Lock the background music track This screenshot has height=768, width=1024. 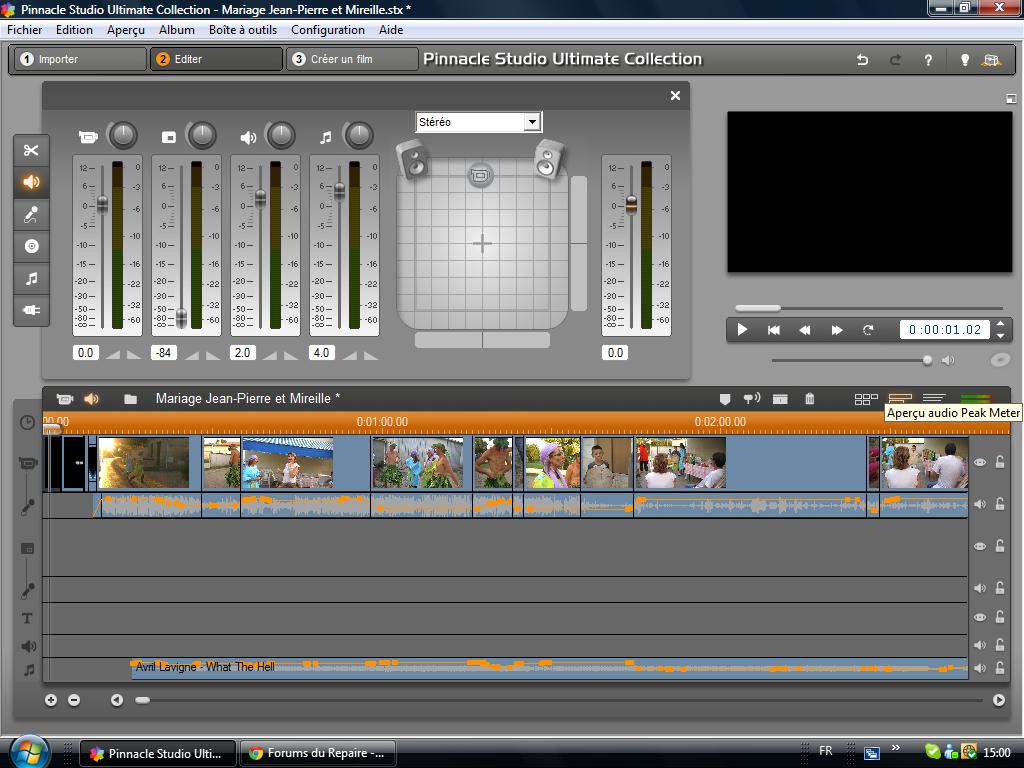pos(1000,667)
